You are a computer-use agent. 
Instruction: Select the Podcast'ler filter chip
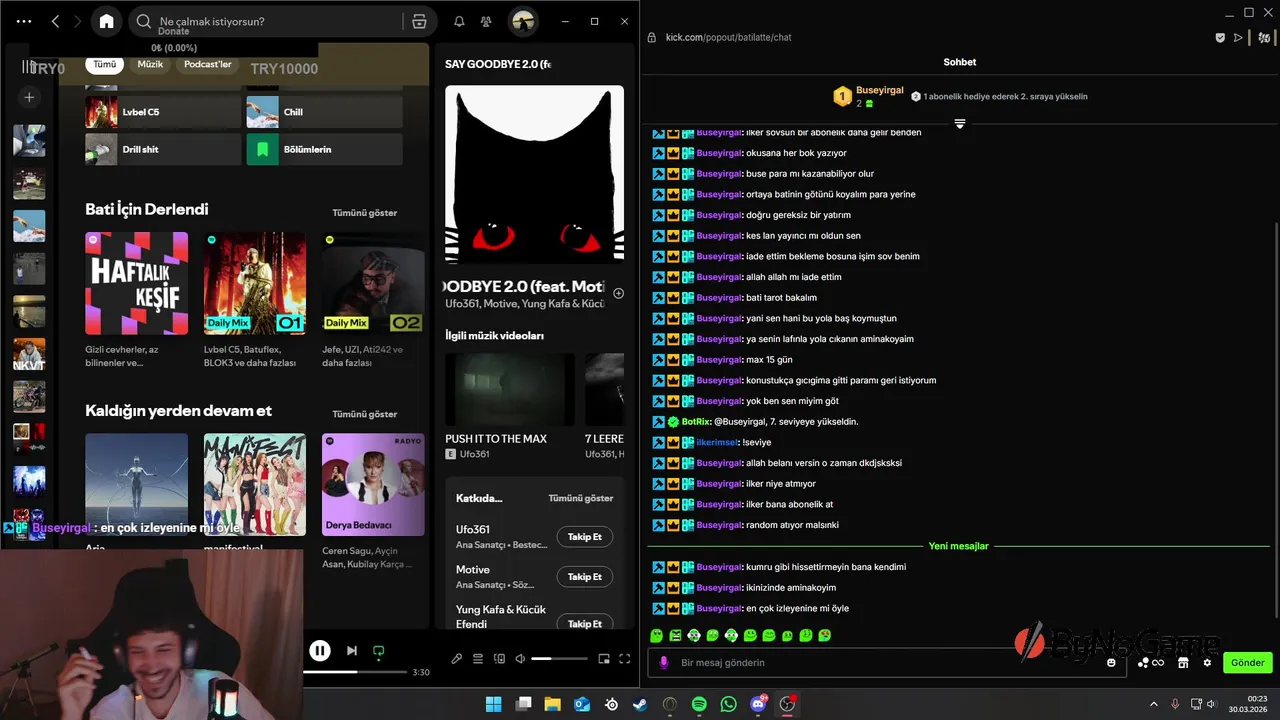pyautogui.click(x=208, y=64)
